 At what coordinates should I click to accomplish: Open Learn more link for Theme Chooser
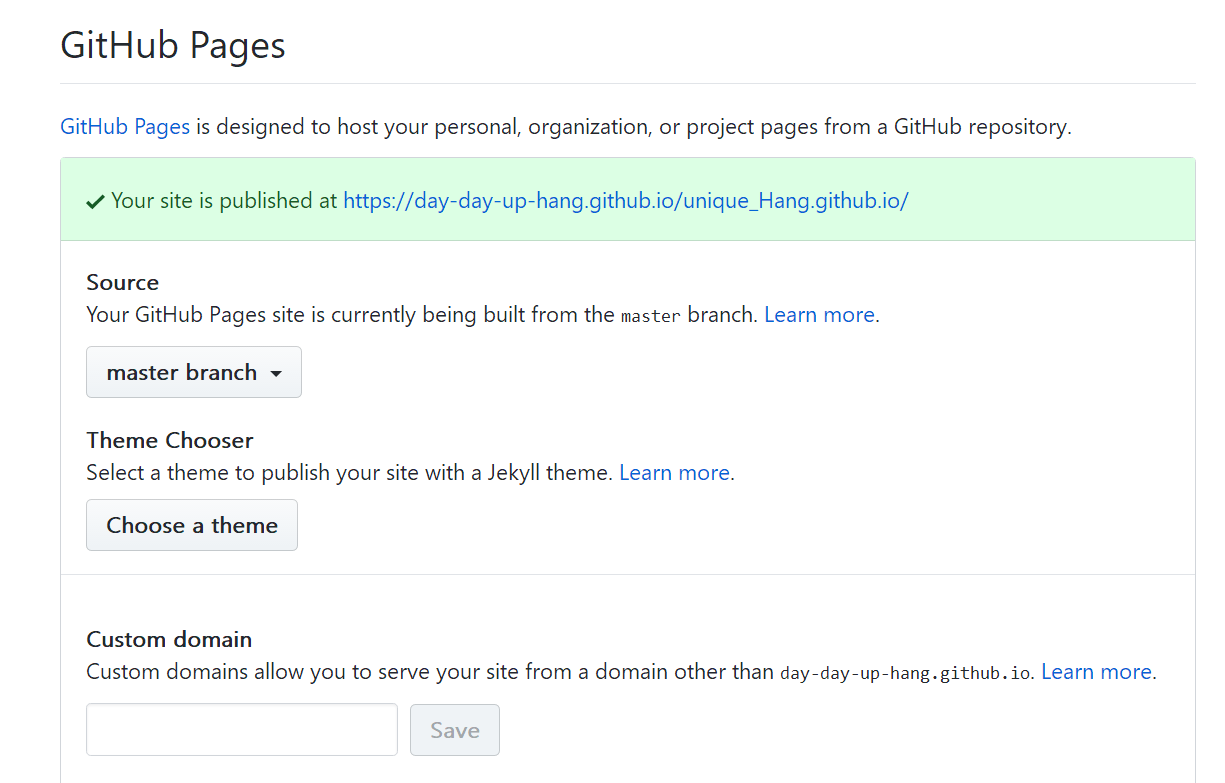674,473
